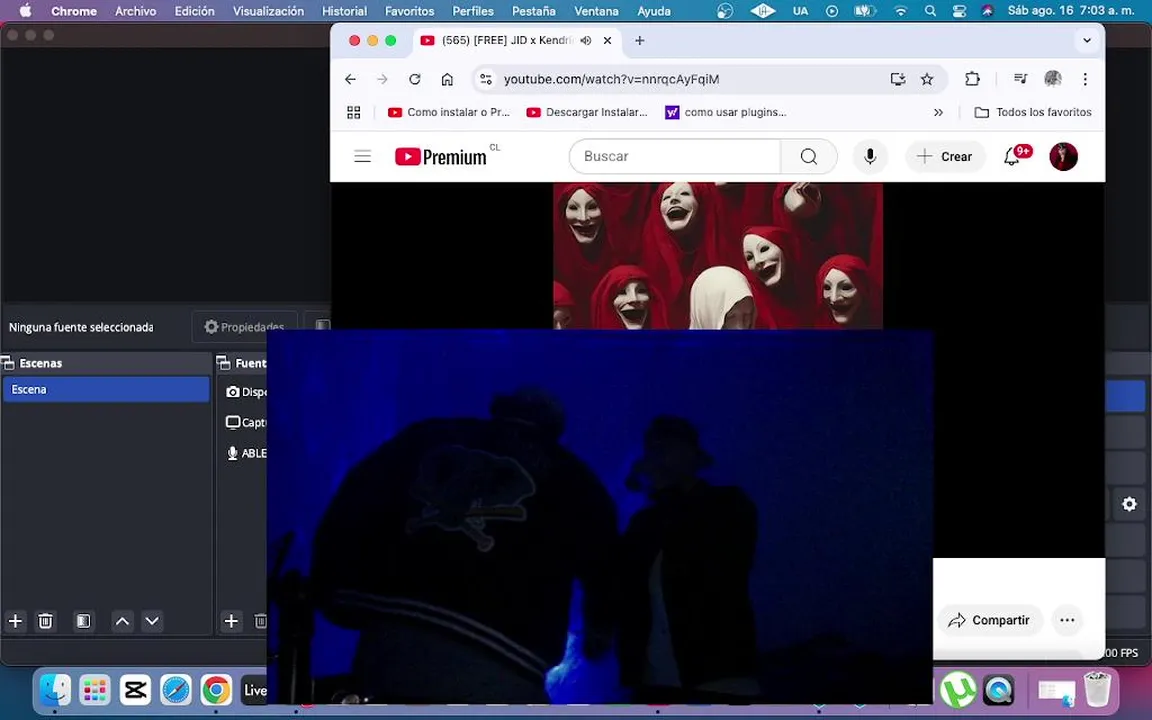Go to YouTube Premium home logo
1152x720 pixels.
441,156
